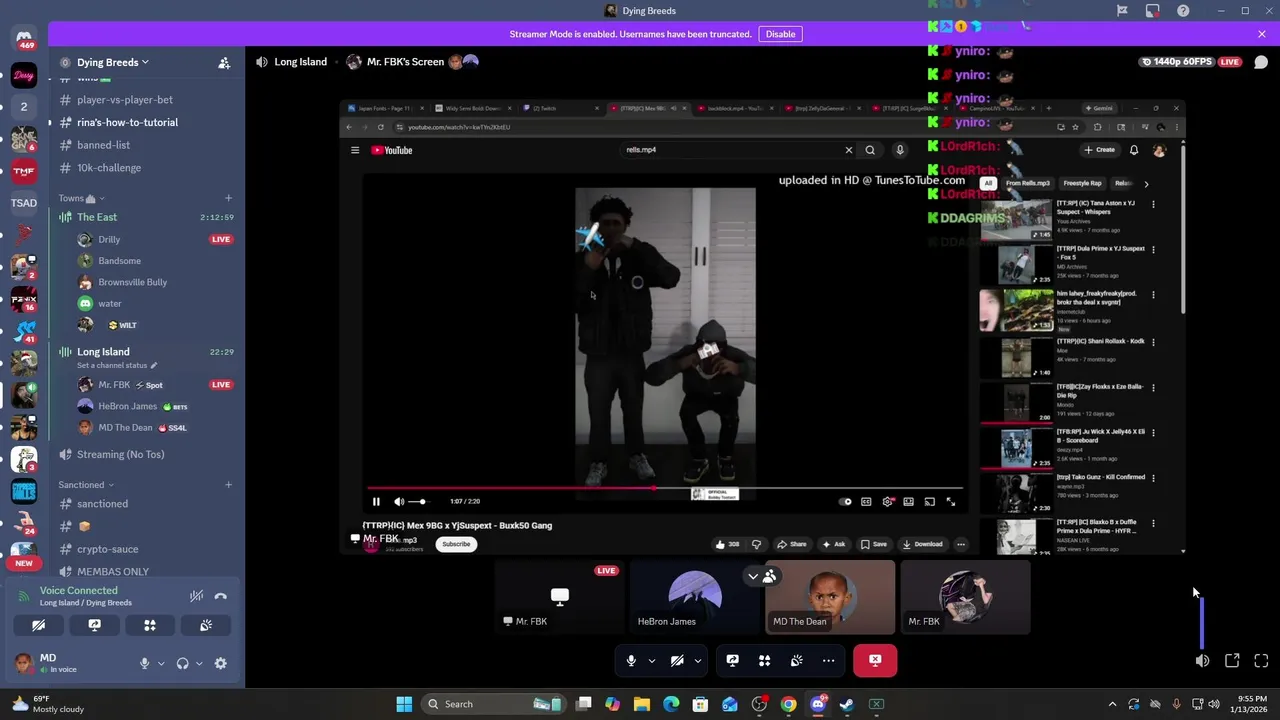Mute microphone in the user panel

145,663
